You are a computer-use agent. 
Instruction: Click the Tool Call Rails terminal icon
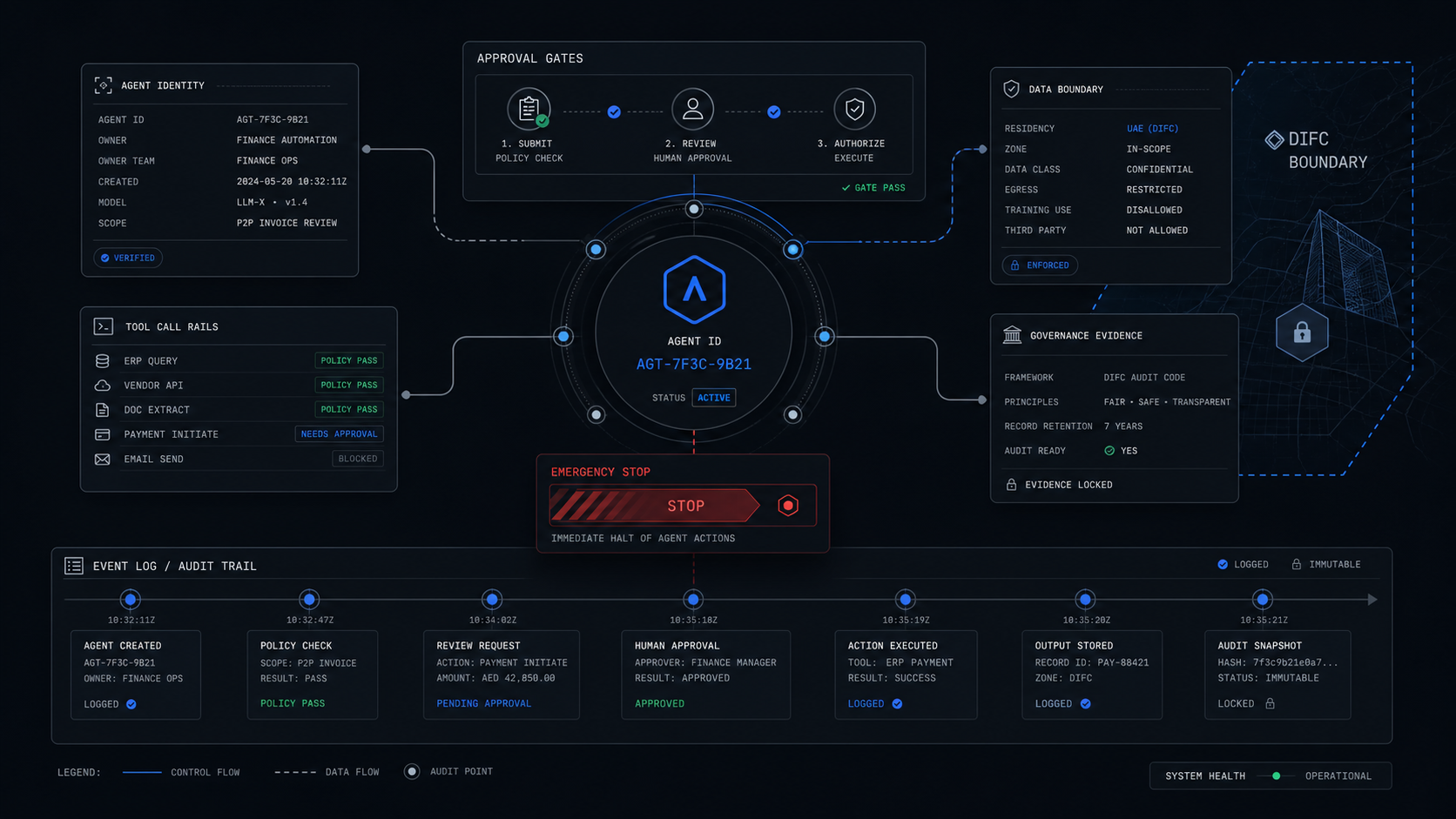[x=103, y=326]
